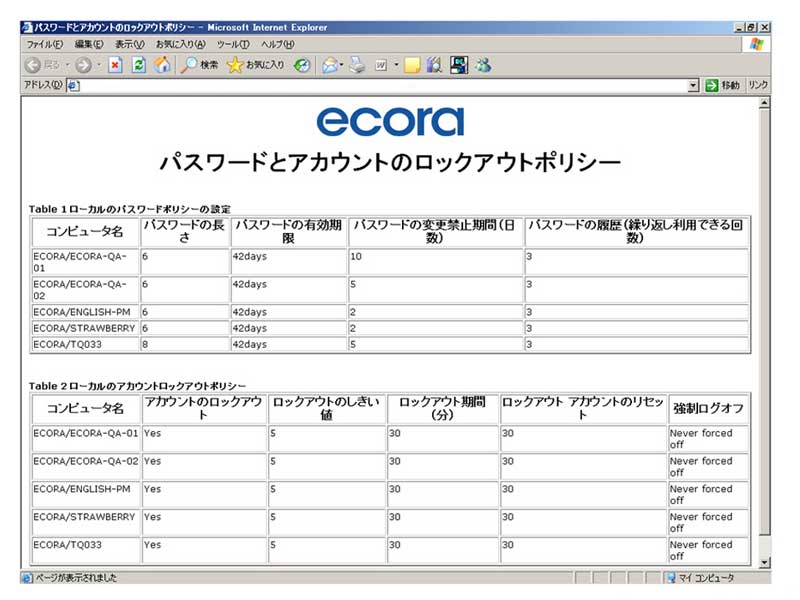Click ECORA/ECORA-QA-02 in Table 2
The image size is (800, 600).
coord(86,461)
